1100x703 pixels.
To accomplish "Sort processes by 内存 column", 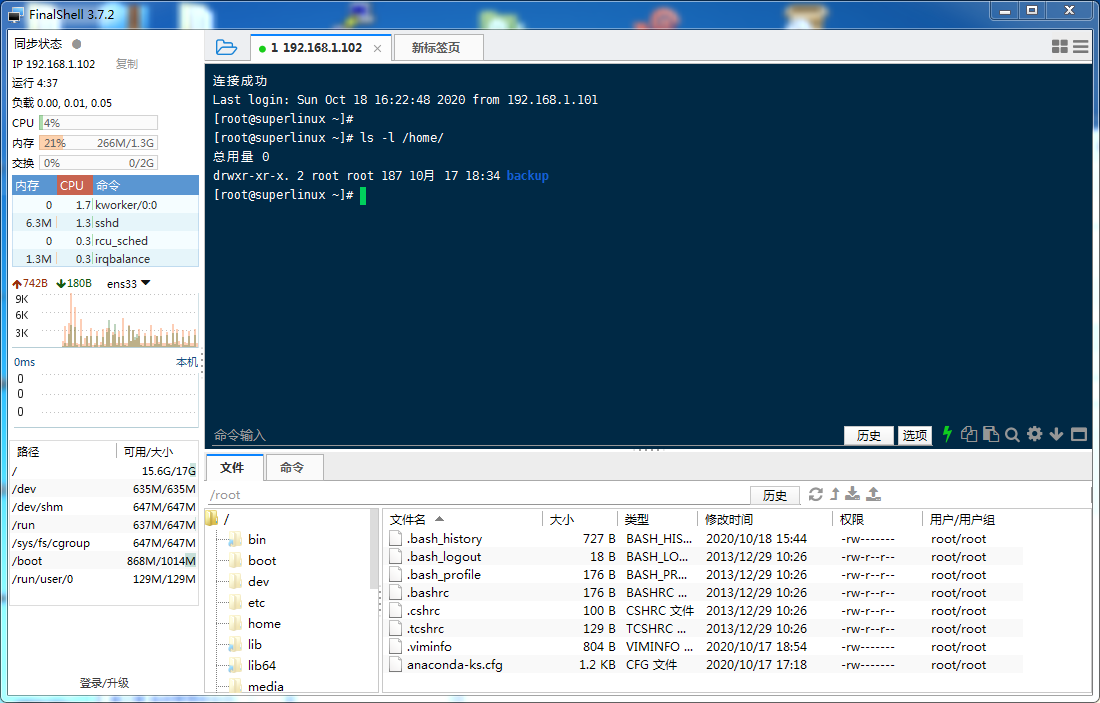I will (34, 185).
